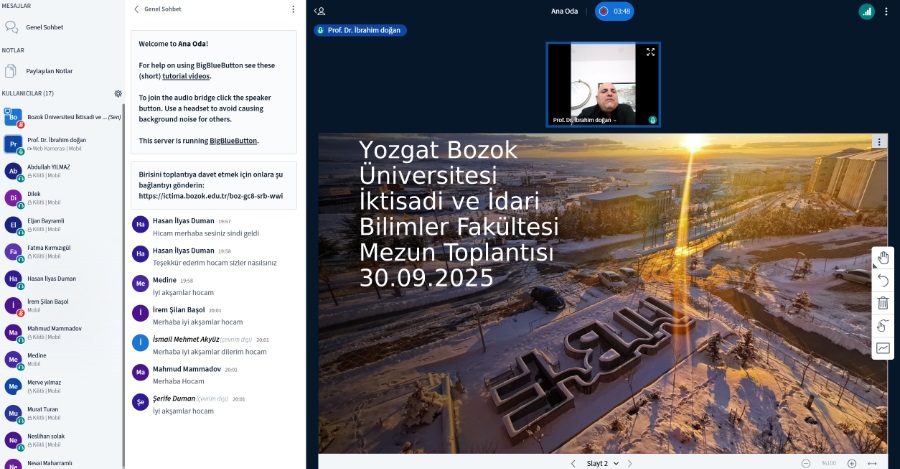Open manage users gear icon
The height and width of the screenshot is (469, 900).
tap(118, 93)
